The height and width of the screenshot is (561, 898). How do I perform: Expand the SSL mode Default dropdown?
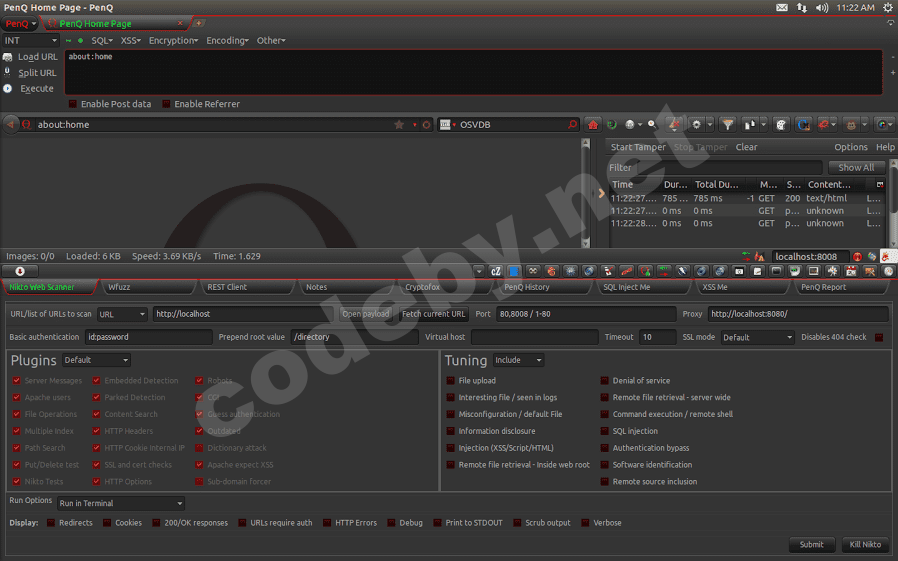click(x=757, y=337)
